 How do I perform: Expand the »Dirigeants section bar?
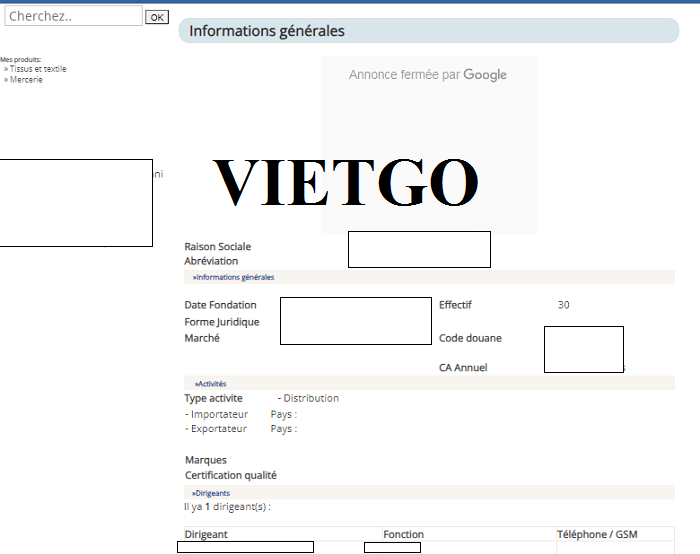pos(211,493)
